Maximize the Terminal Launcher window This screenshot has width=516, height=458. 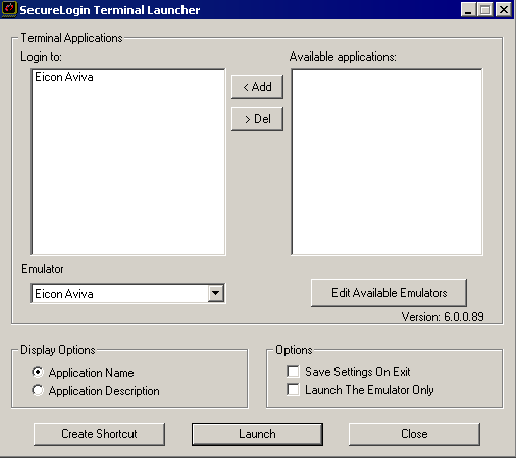[485, 9]
